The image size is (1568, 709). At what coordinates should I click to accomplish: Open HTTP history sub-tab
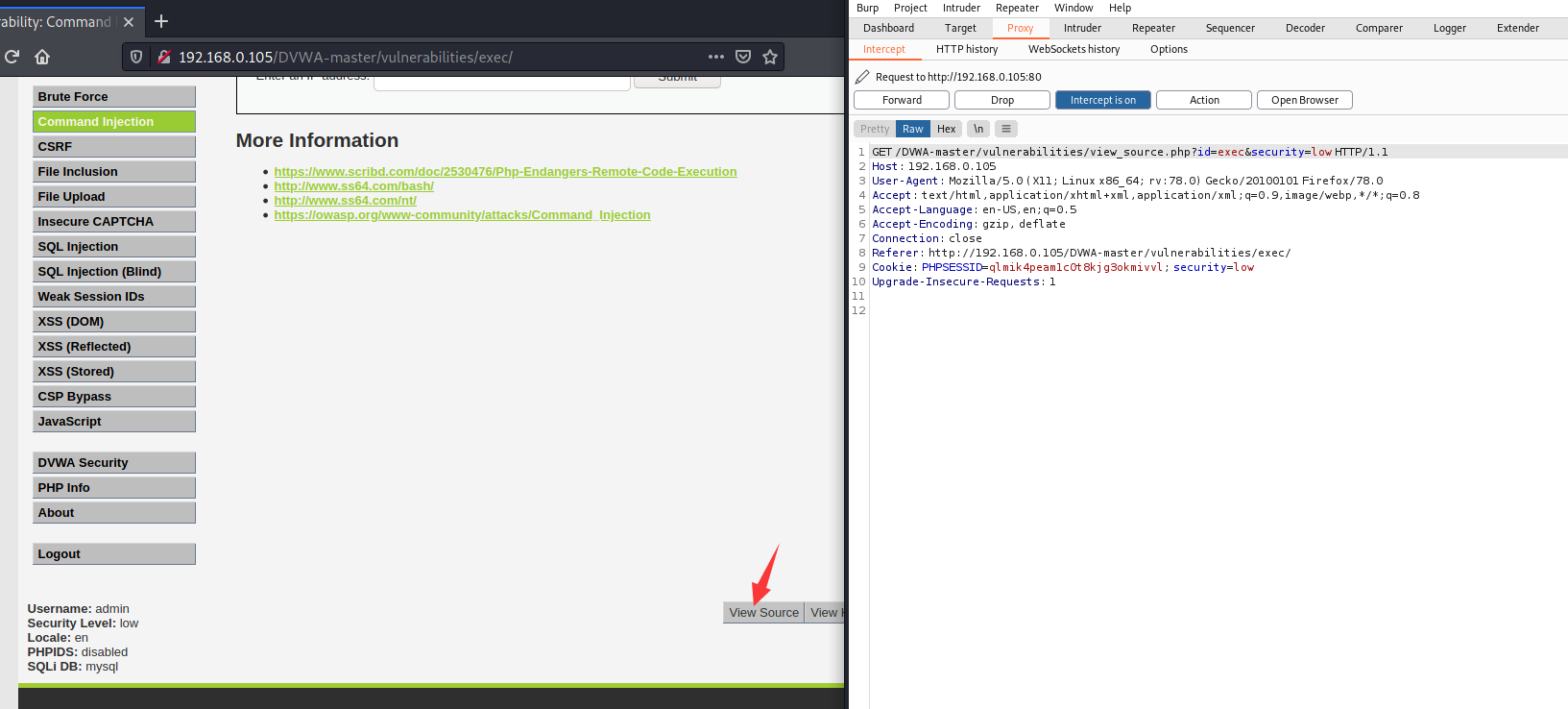click(x=967, y=49)
